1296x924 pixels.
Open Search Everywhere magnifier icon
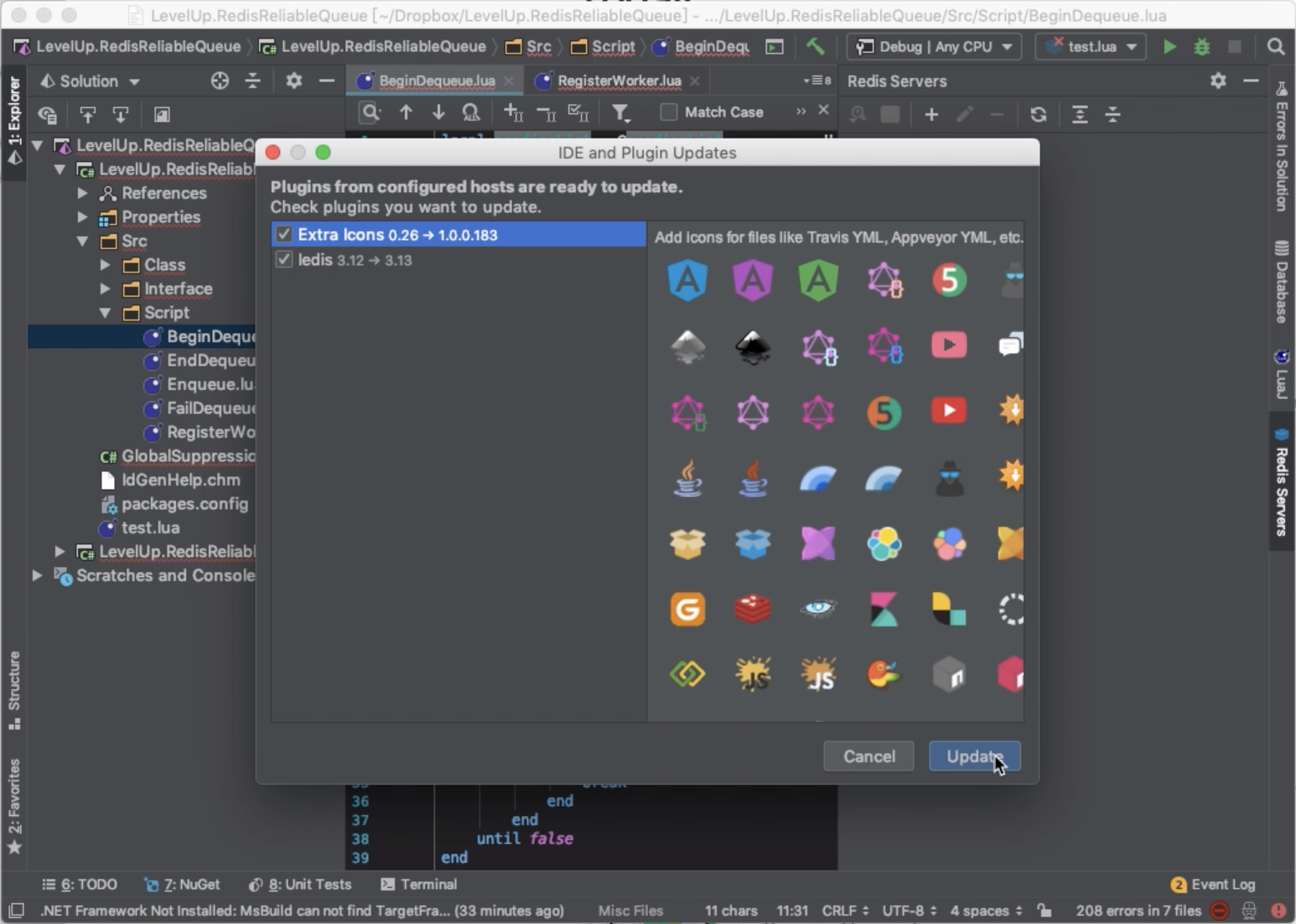tap(1276, 46)
